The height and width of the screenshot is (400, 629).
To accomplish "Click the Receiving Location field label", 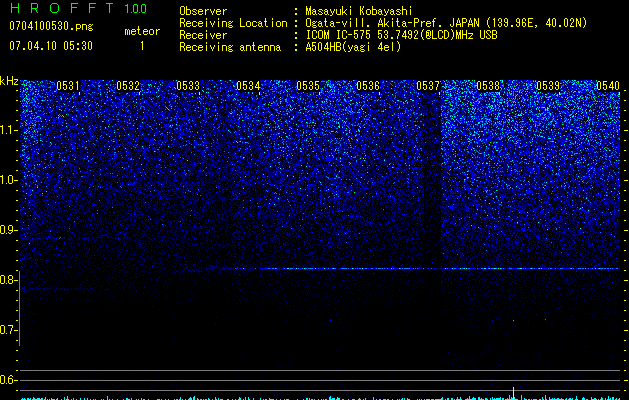I will click(x=233, y=23).
